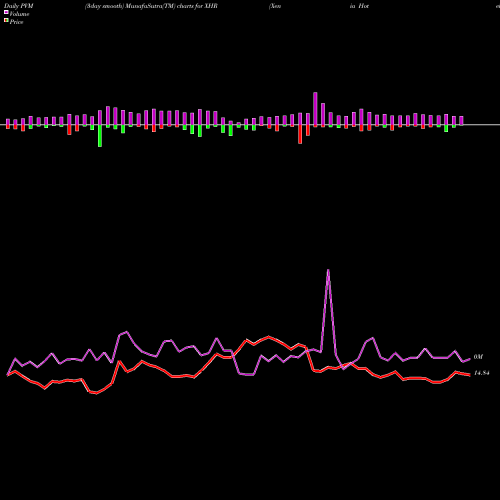Viewport: 500px width, 500px height.
Task: Click the tallest magenta volume bar
Action: [x=315, y=109]
